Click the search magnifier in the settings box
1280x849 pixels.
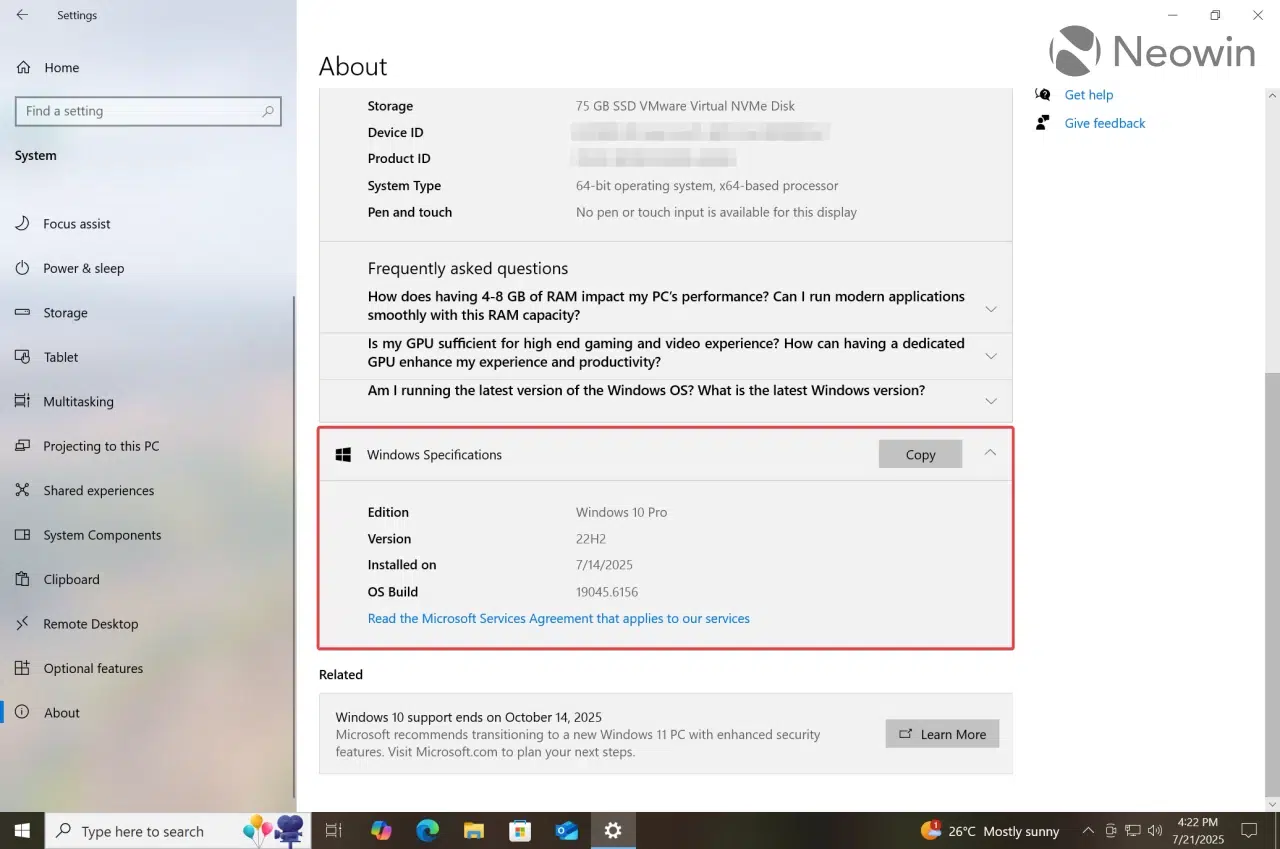coord(268,112)
